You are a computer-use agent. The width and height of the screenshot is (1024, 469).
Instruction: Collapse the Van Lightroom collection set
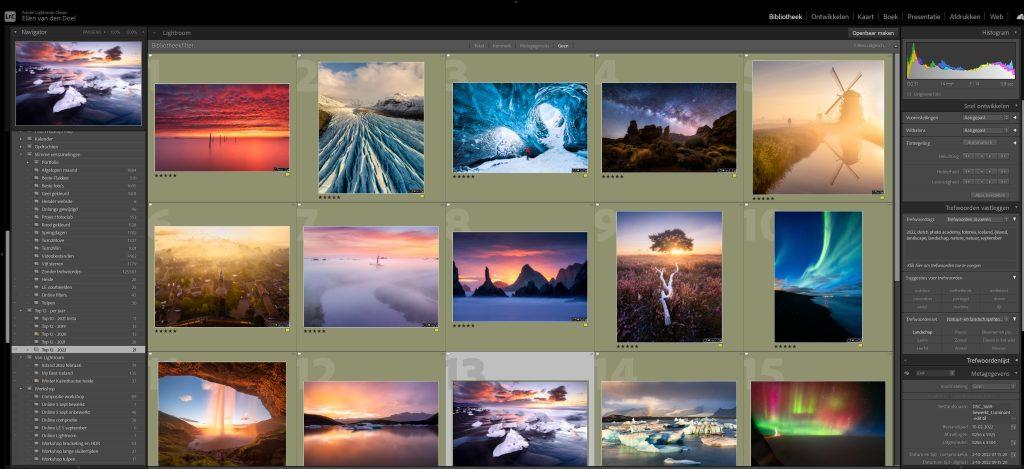22,357
